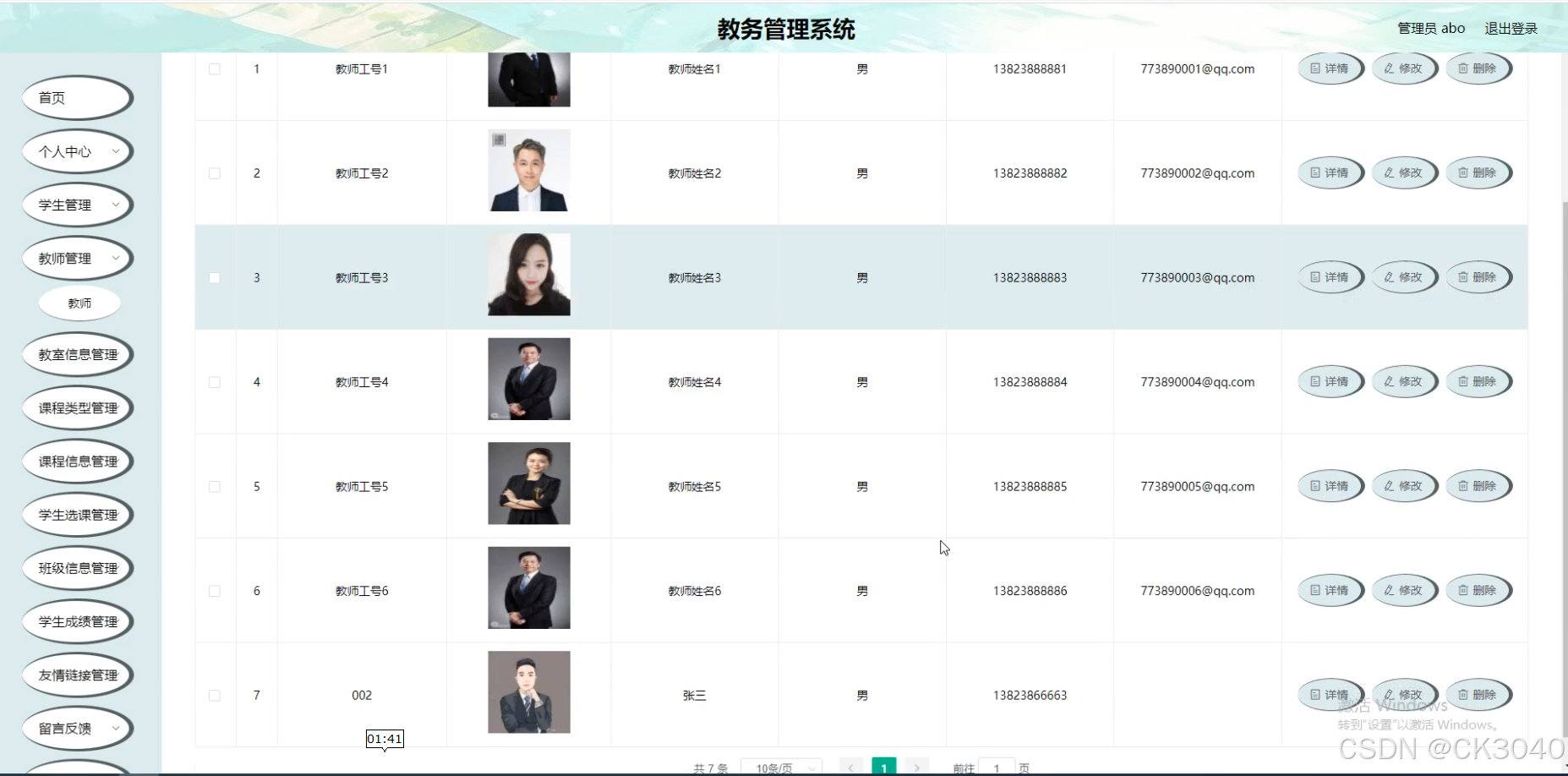This screenshot has width=1568, height=776.
Task: Open the 10条/页 page size dropdown
Action: coord(781,767)
